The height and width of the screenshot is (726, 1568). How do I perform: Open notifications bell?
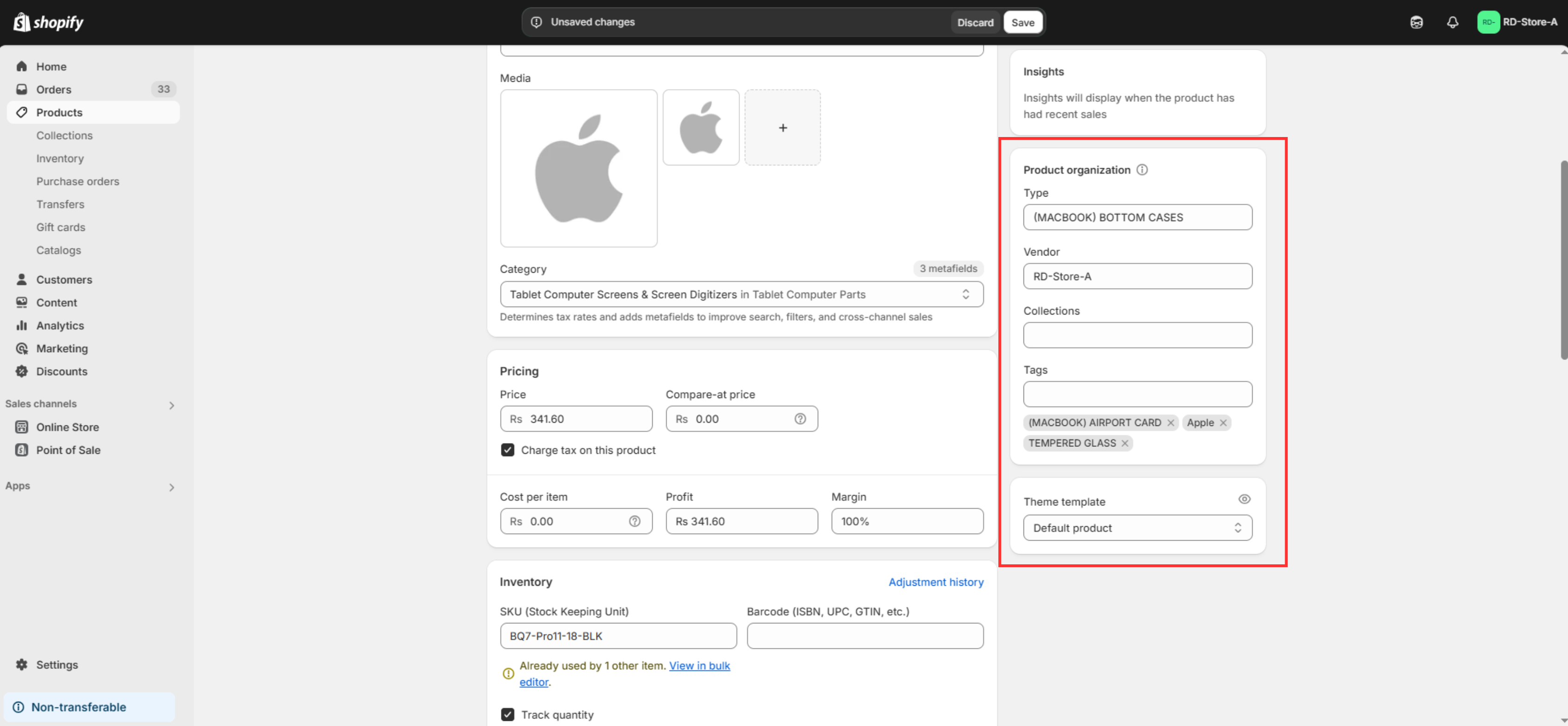tap(1452, 22)
